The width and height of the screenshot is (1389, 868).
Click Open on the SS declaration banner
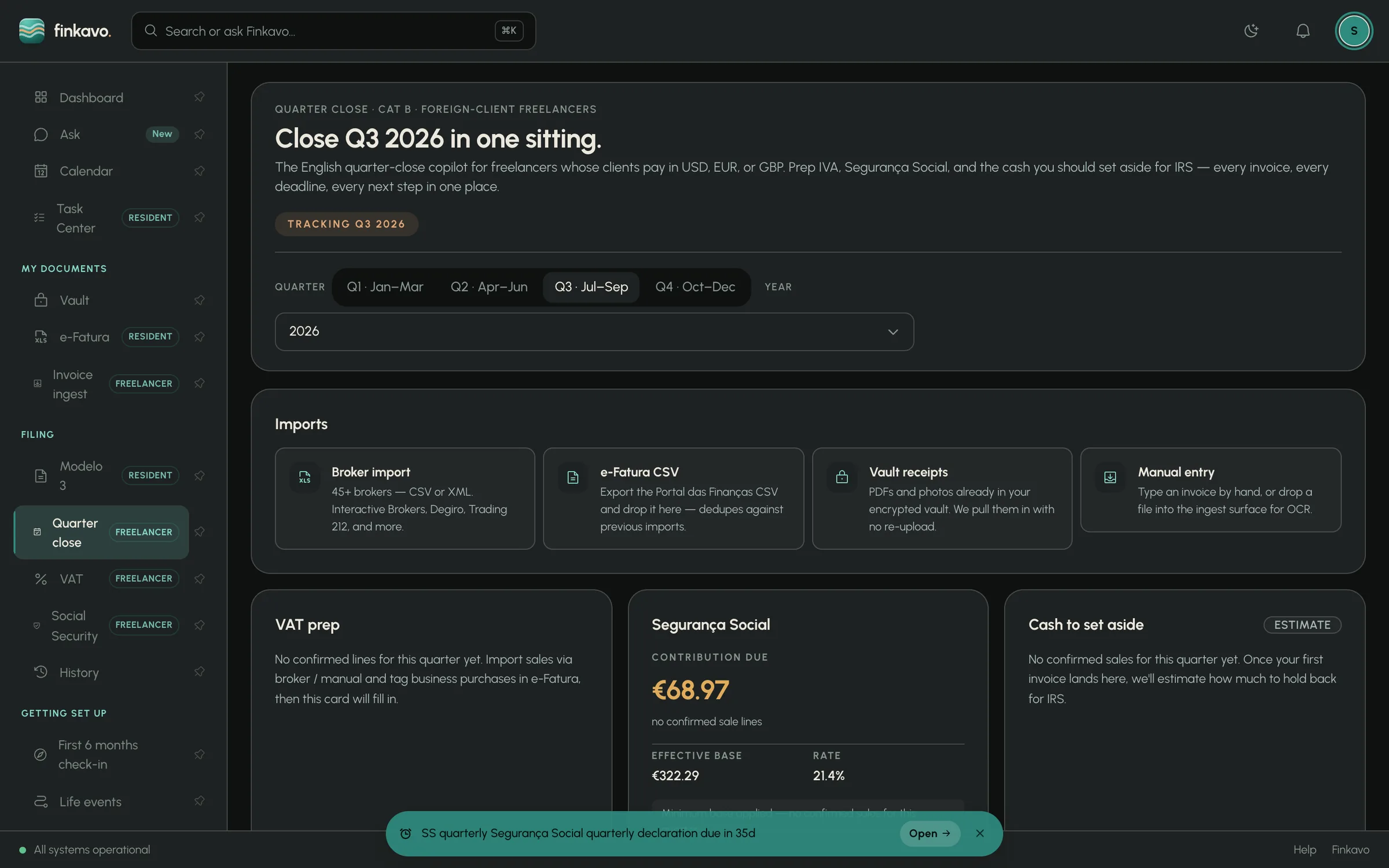[x=929, y=833]
